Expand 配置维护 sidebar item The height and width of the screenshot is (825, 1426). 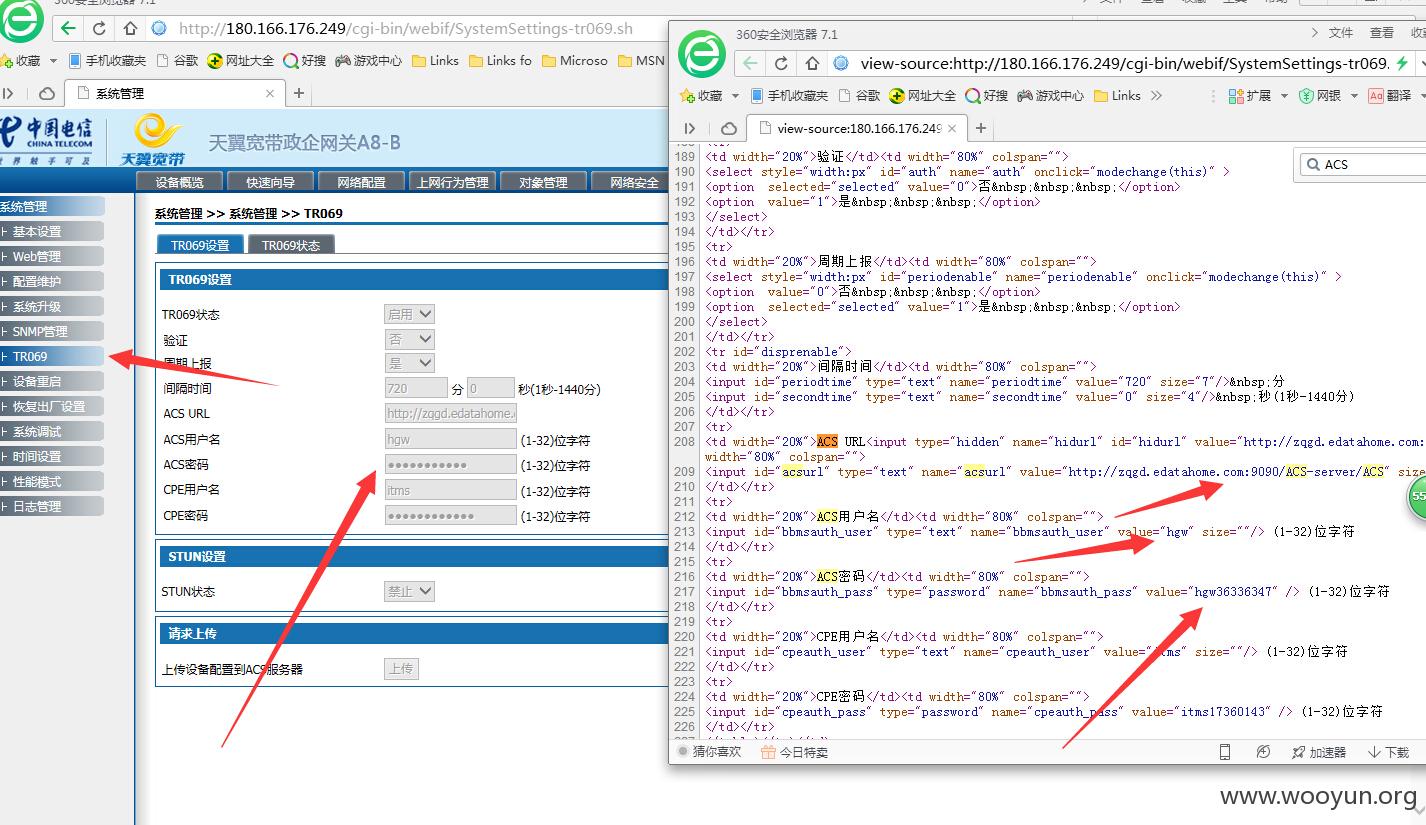pyautogui.click(x=52, y=281)
